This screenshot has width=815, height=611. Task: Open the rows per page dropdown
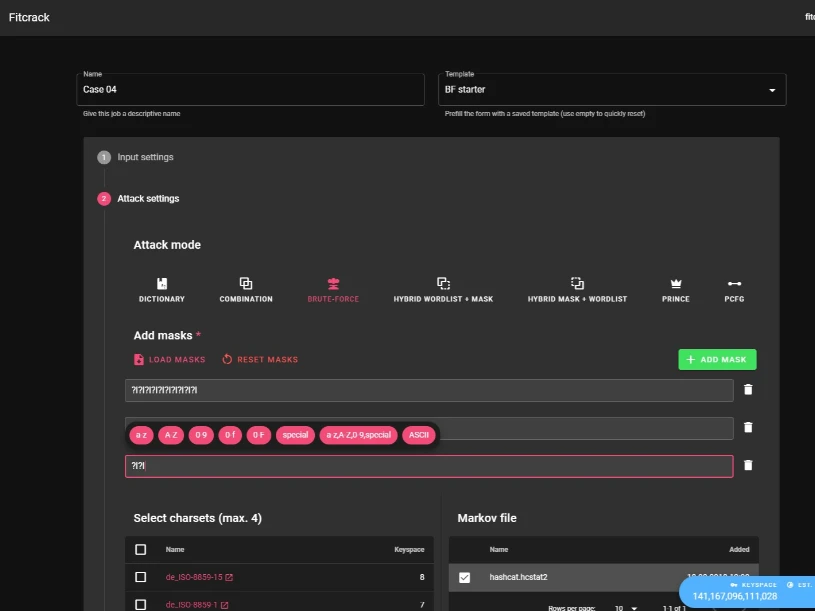pos(624,607)
